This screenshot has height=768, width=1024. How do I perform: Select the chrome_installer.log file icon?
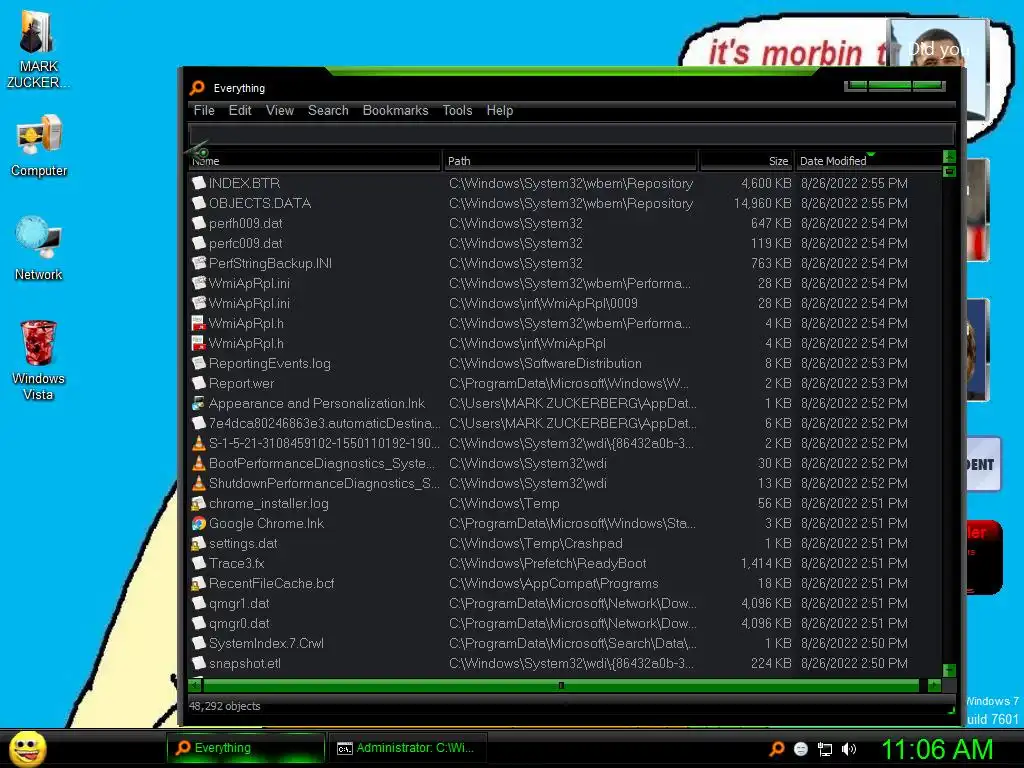coord(199,504)
